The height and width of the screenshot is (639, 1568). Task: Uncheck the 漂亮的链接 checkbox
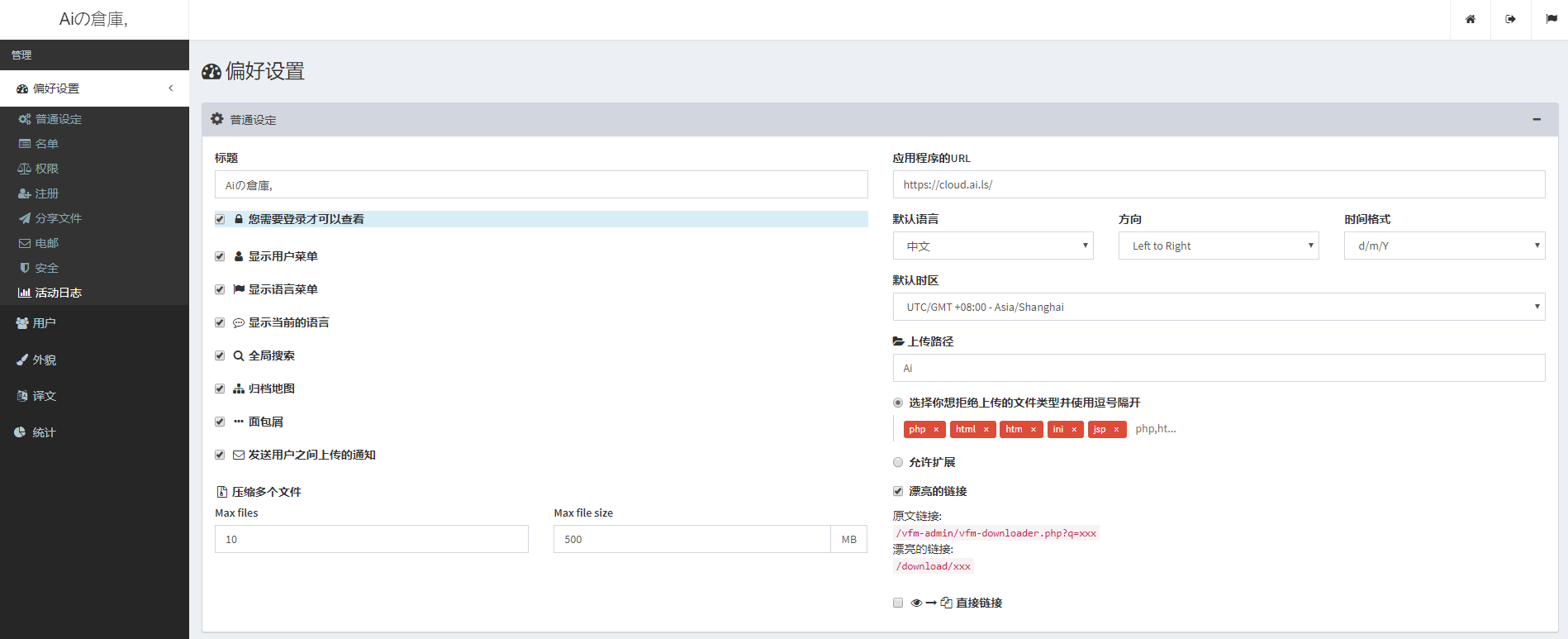(898, 491)
